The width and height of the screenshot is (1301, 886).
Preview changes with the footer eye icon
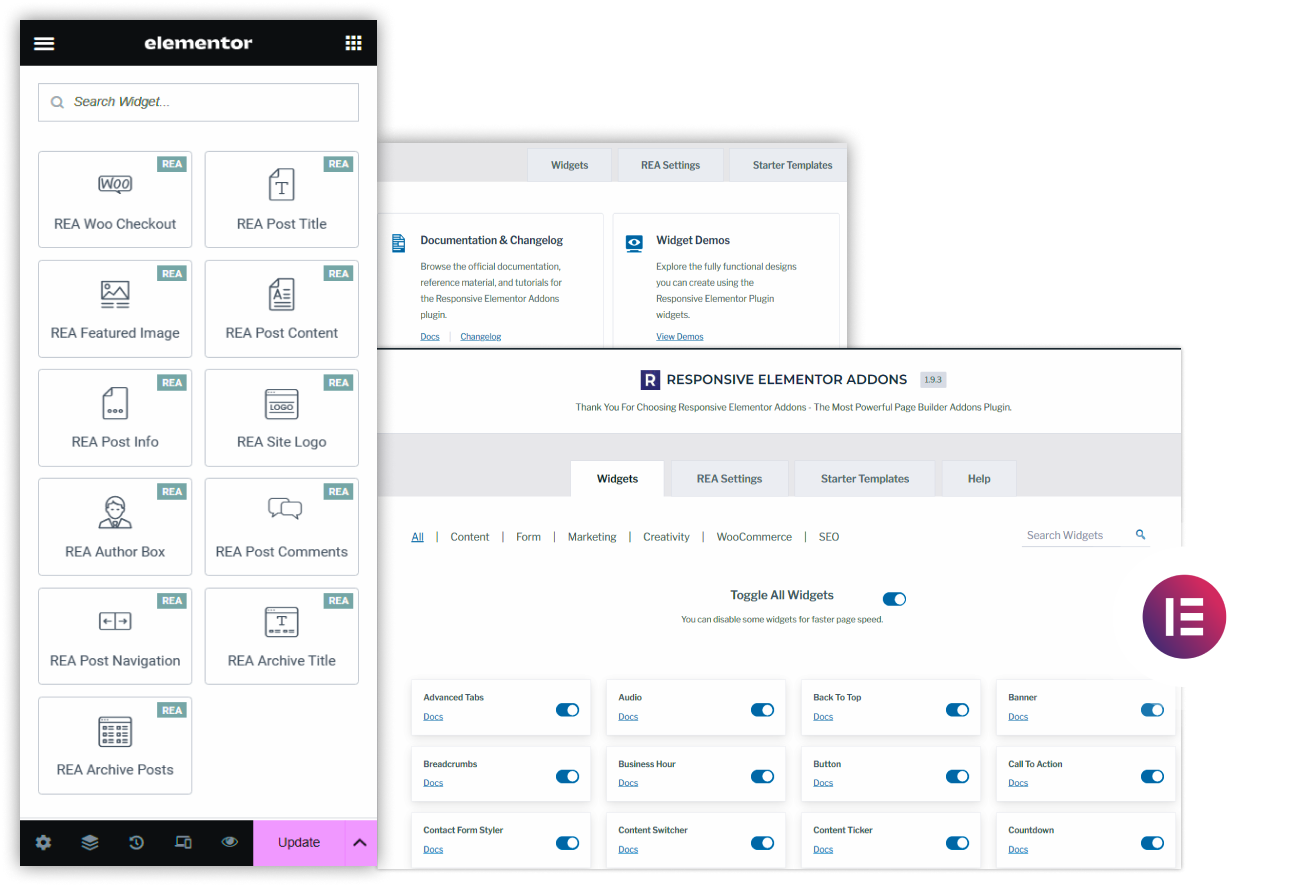(230, 842)
